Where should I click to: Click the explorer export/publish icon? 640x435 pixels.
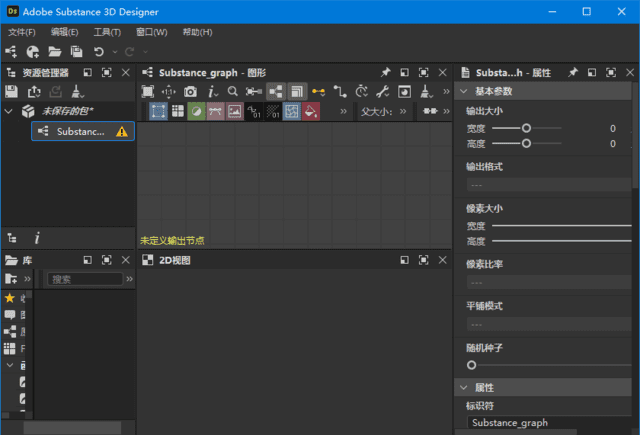(x=34, y=91)
